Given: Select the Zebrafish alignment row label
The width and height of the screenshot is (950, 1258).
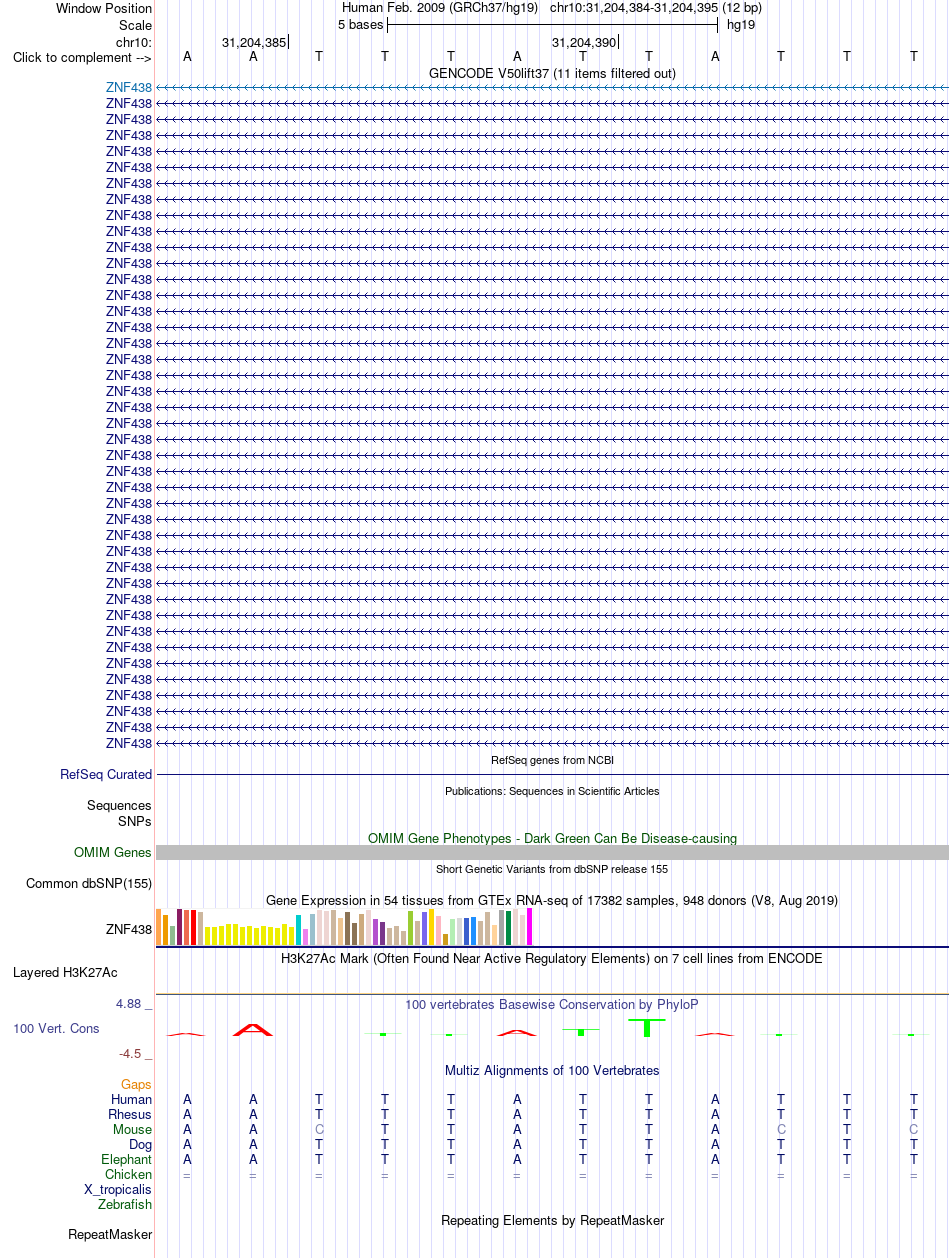Looking at the screenshot, I should [126, 1204].
